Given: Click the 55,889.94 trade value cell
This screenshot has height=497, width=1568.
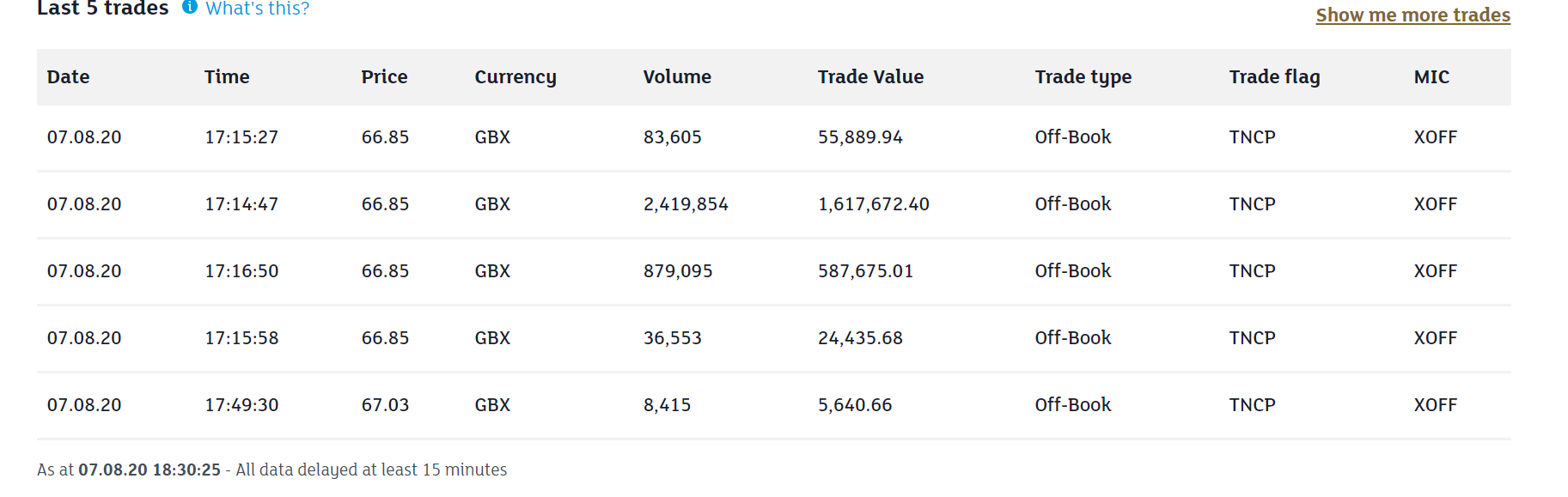Looking at the screenshot, I should point(860,137).
